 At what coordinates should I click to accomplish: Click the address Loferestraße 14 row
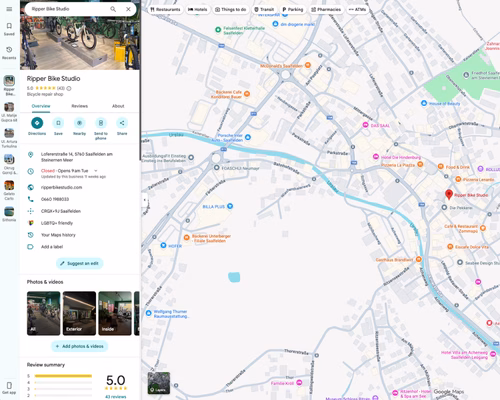click(x=80, y=157)
